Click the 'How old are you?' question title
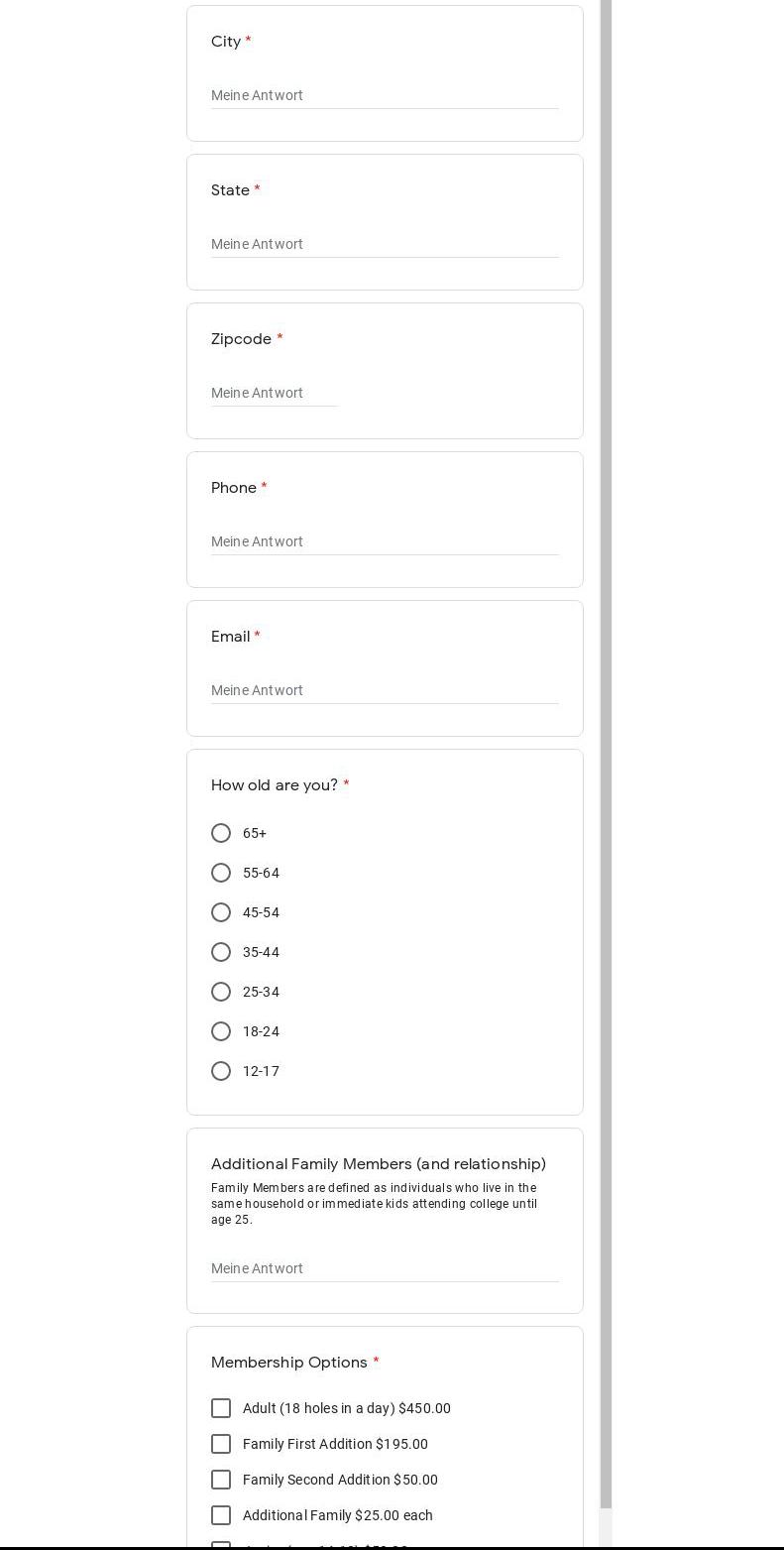The height and width of the screenshot is (1550, 784). (x=275, y=785)
